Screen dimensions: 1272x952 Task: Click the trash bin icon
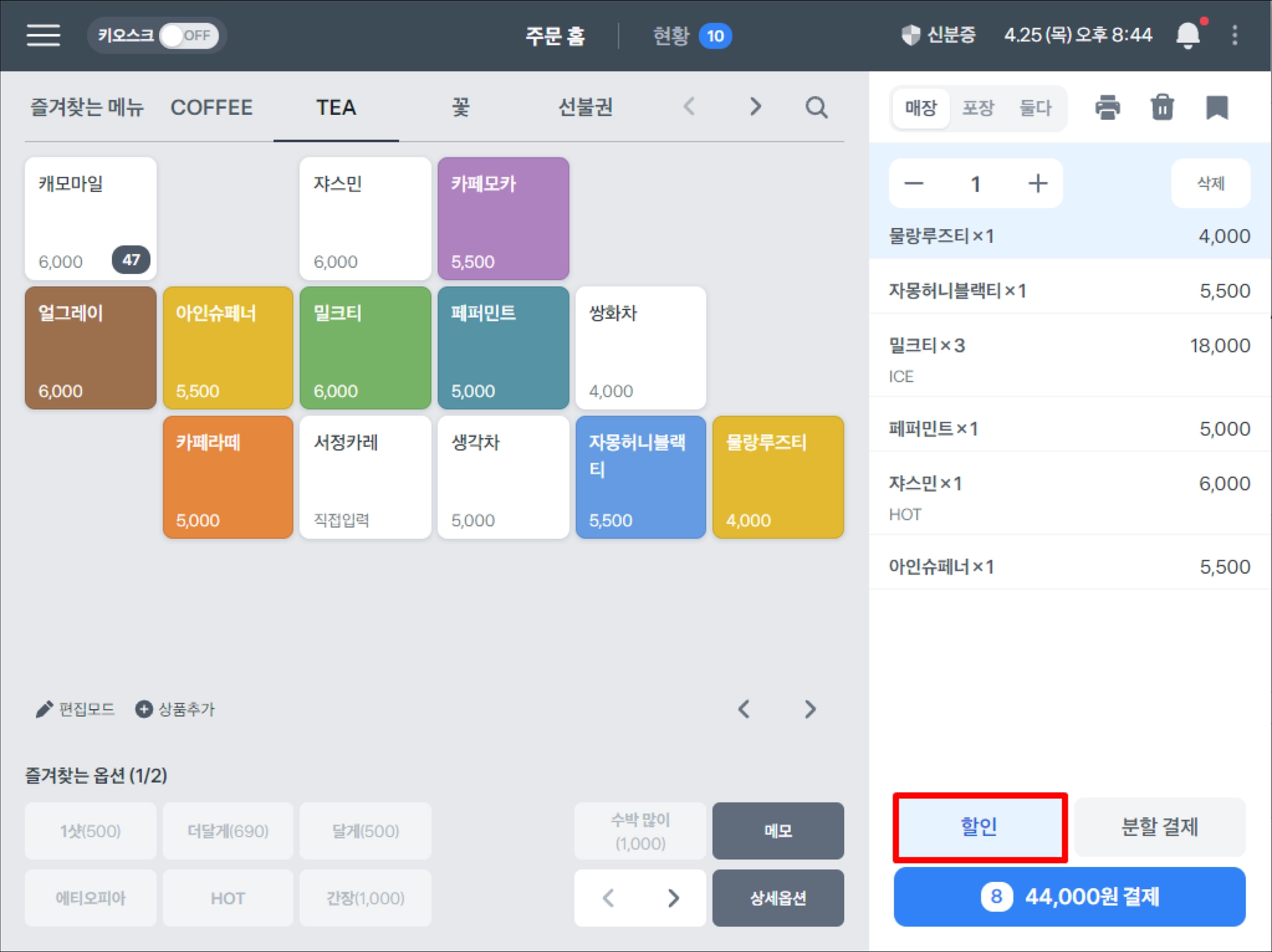point(1162,107)
